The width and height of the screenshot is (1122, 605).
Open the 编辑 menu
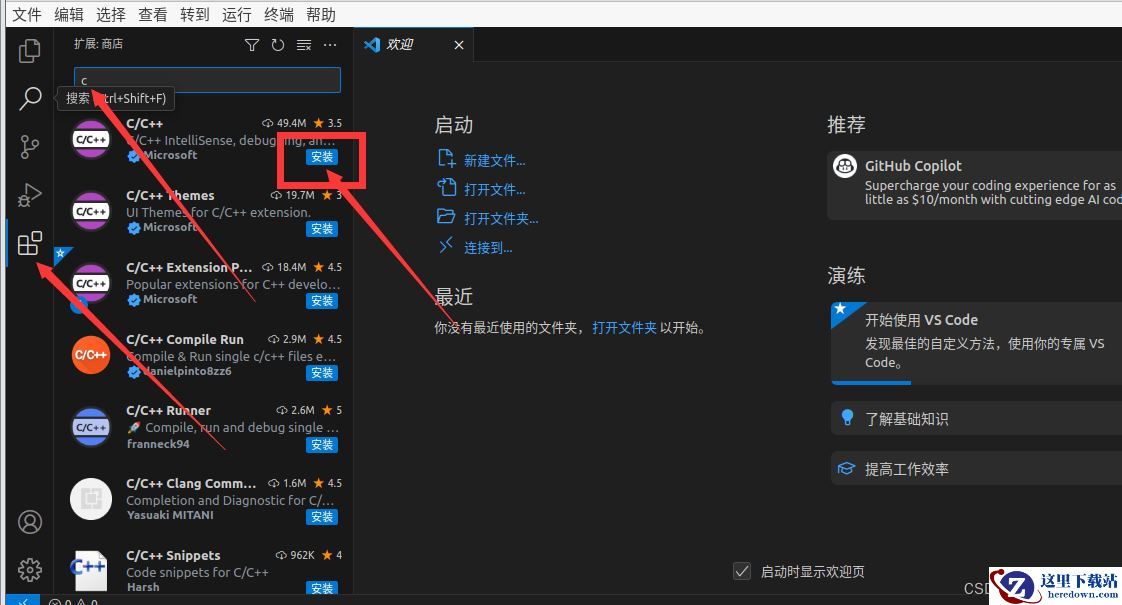69,14
